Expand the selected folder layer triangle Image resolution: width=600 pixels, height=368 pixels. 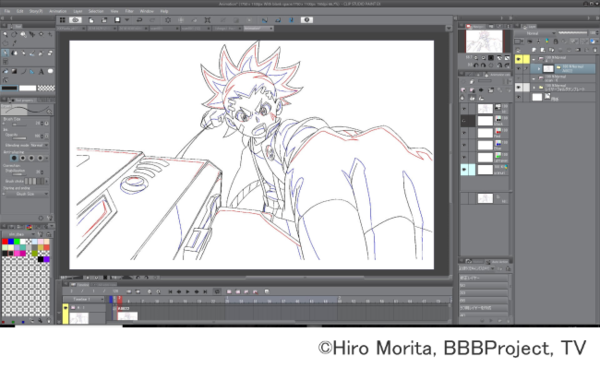pos(539,69)
